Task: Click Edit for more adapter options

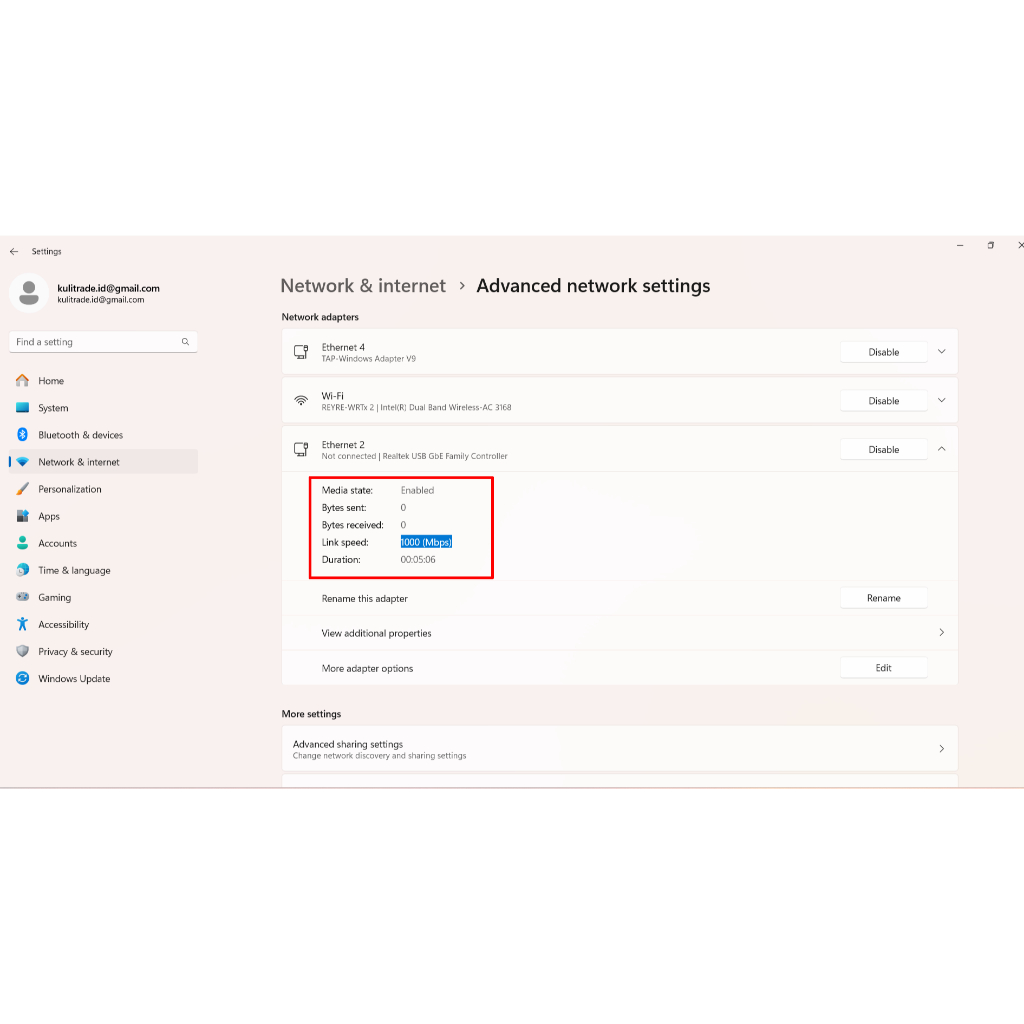Action: [884, 668]
